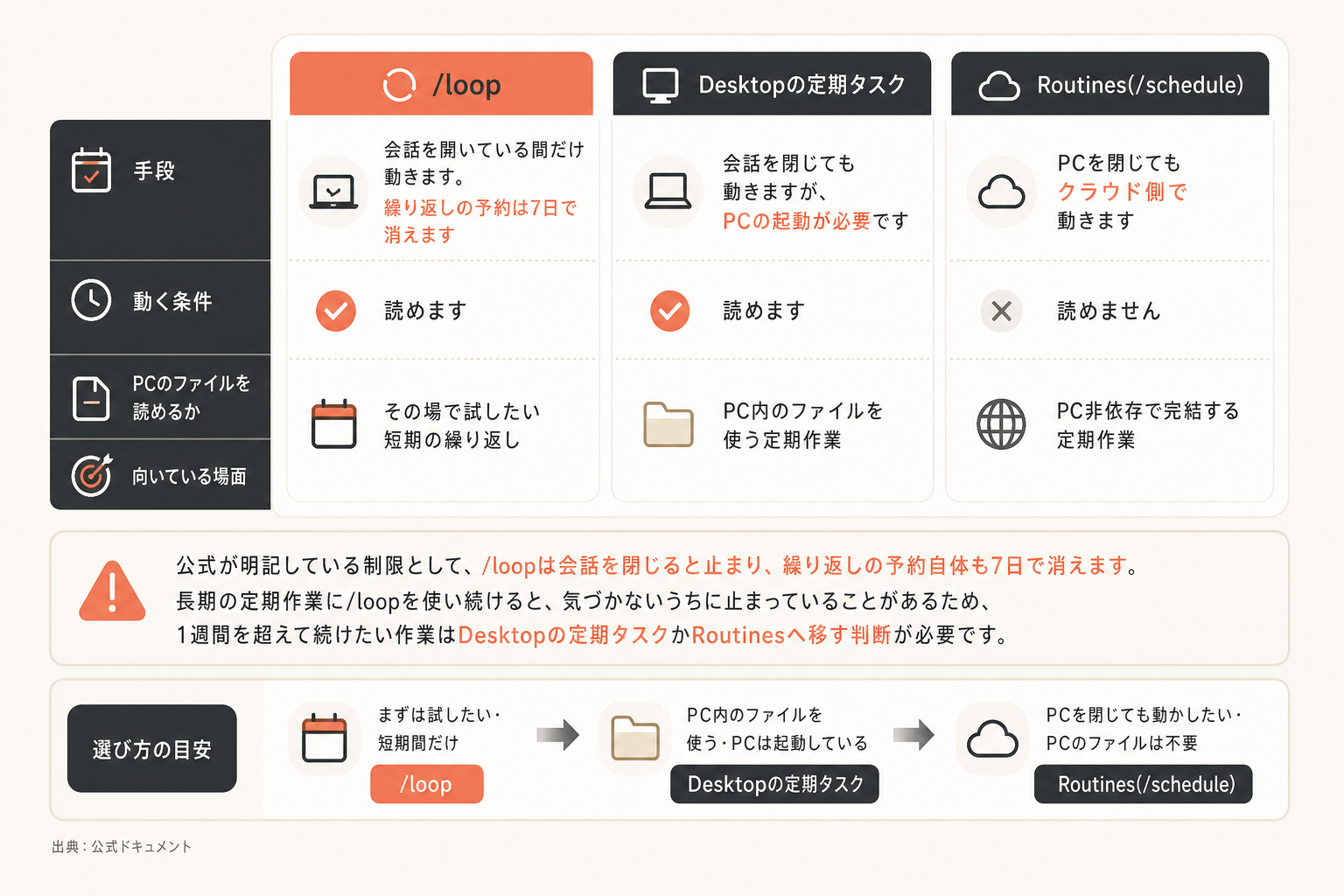Click the cloud icon beside PCを閉じても動かしたい
The width and height of the screenshot is (1344, 896).
click(992, 738)
